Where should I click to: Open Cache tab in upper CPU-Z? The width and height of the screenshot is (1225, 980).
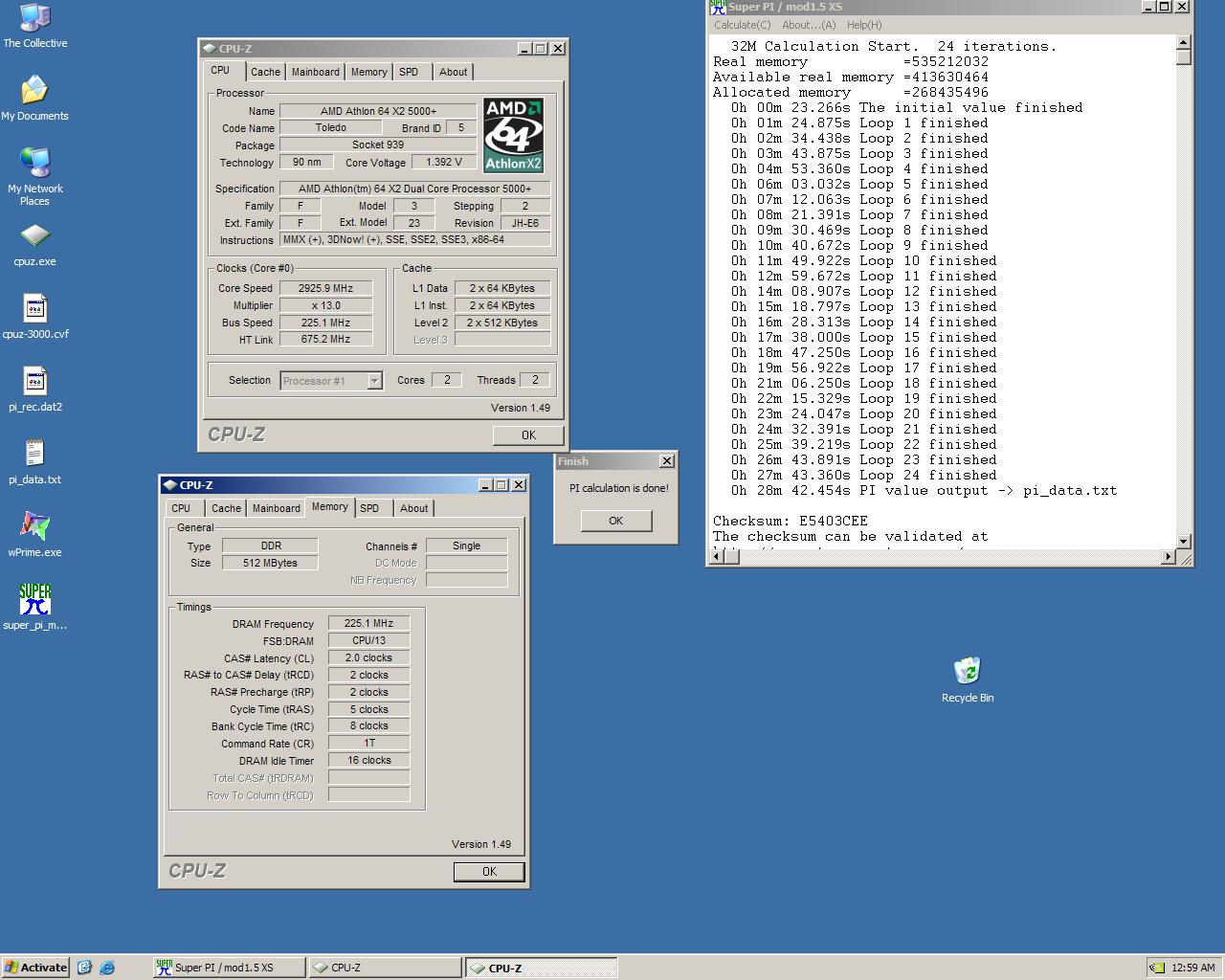[x=265, y=72]
